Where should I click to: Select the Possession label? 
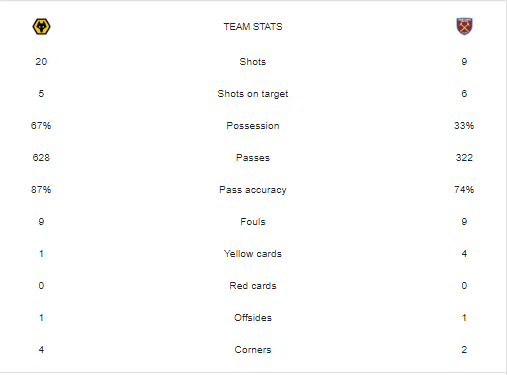tap(253, 126)
